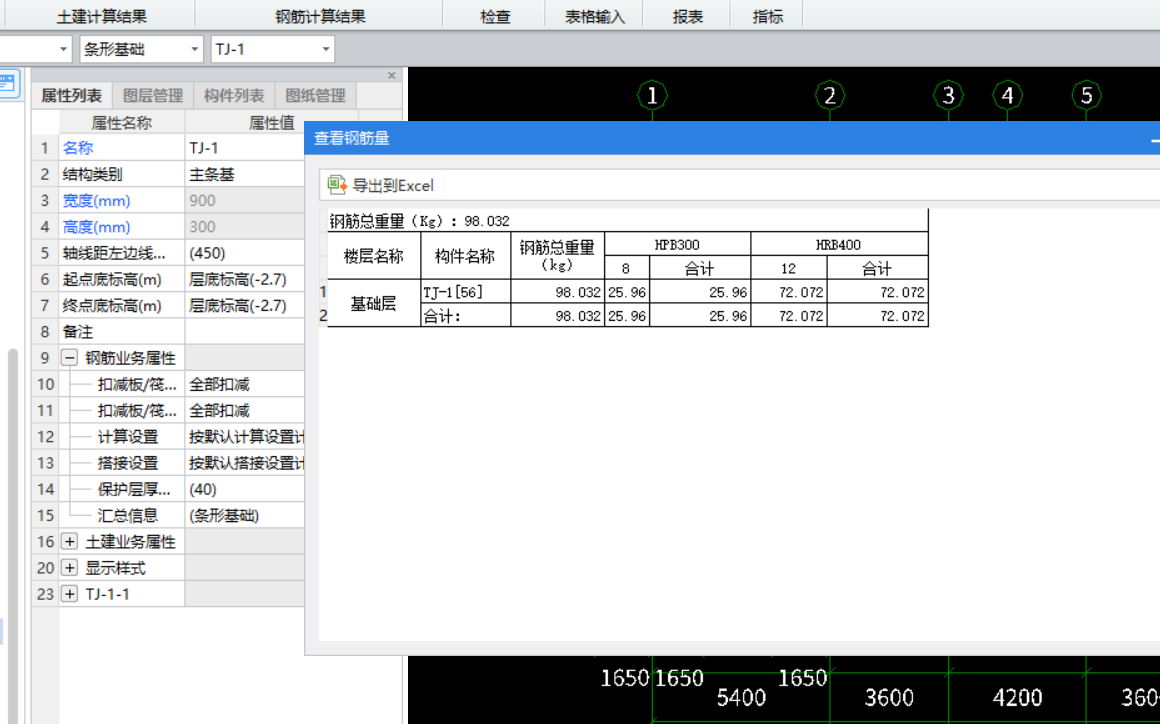Viewport: 1160px width, 724px height.
Task: Click the 导出到Excel button label
Action: pyautogui.click(x=393, y=186)
